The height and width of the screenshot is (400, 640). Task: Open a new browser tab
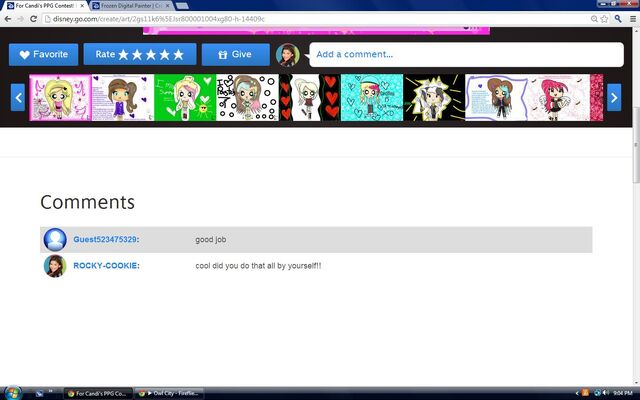click(x=182, y=6)
